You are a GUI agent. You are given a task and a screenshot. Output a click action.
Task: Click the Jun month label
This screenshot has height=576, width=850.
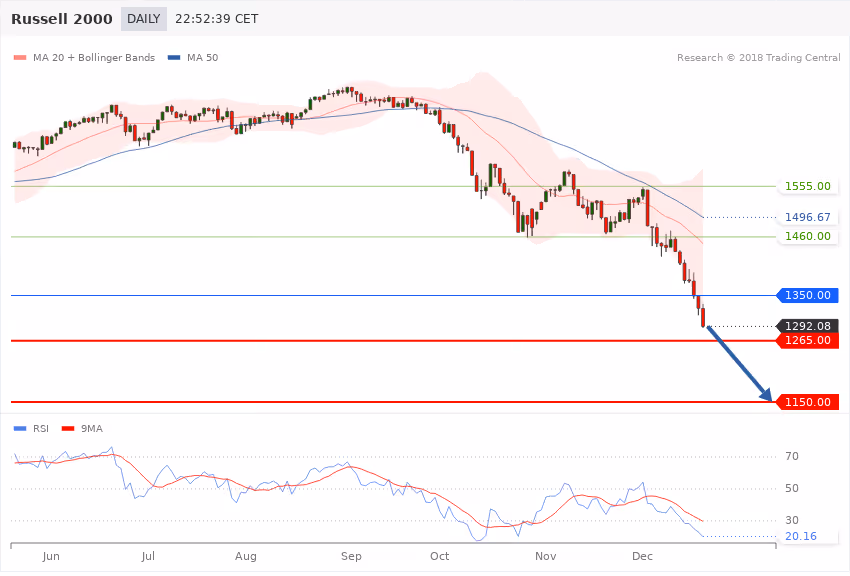point(51,556)
